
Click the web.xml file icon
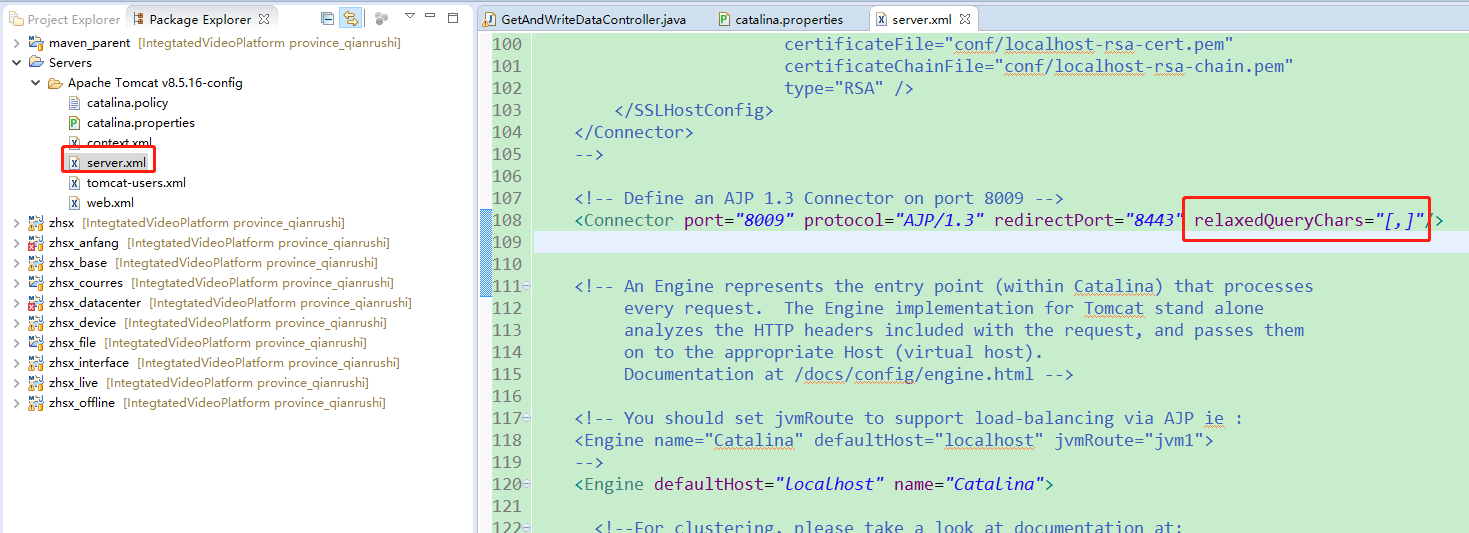[x=75, y=202]
